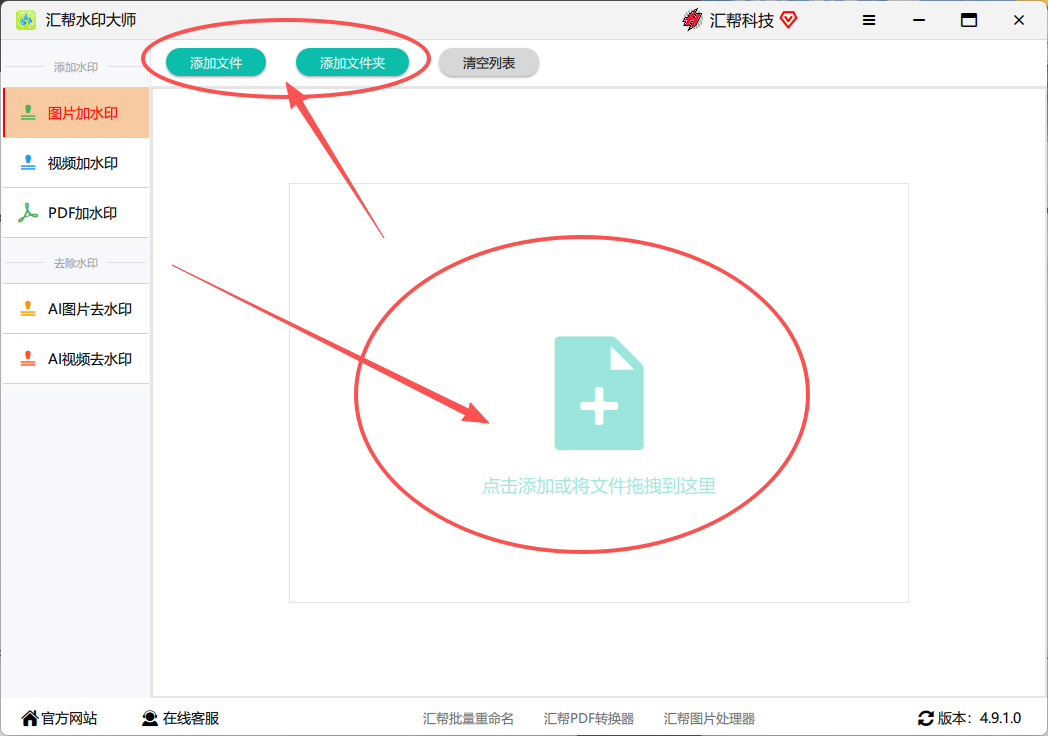Click the orange stamp icon for AI图片去水印

(28, 308)
